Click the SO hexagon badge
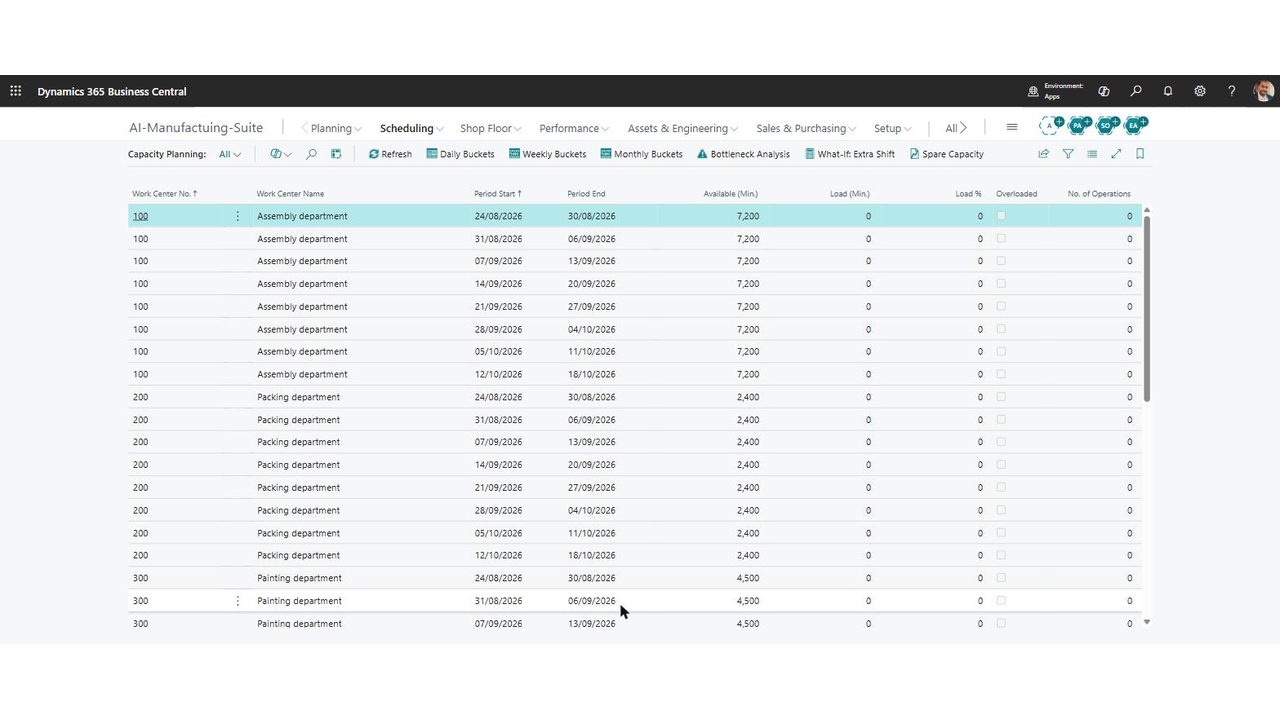1280x720 pixels. pos(1106,126)
